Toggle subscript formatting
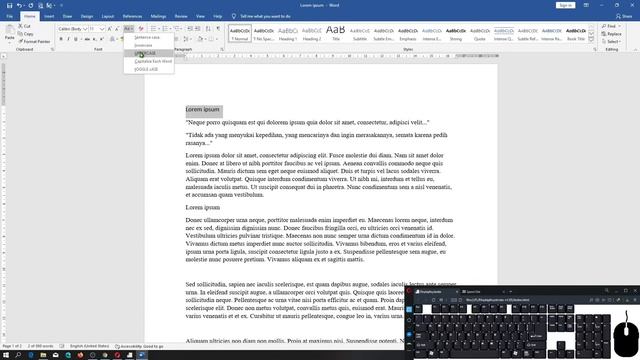This screenshot has height=360, width=640. click(94, 39)
